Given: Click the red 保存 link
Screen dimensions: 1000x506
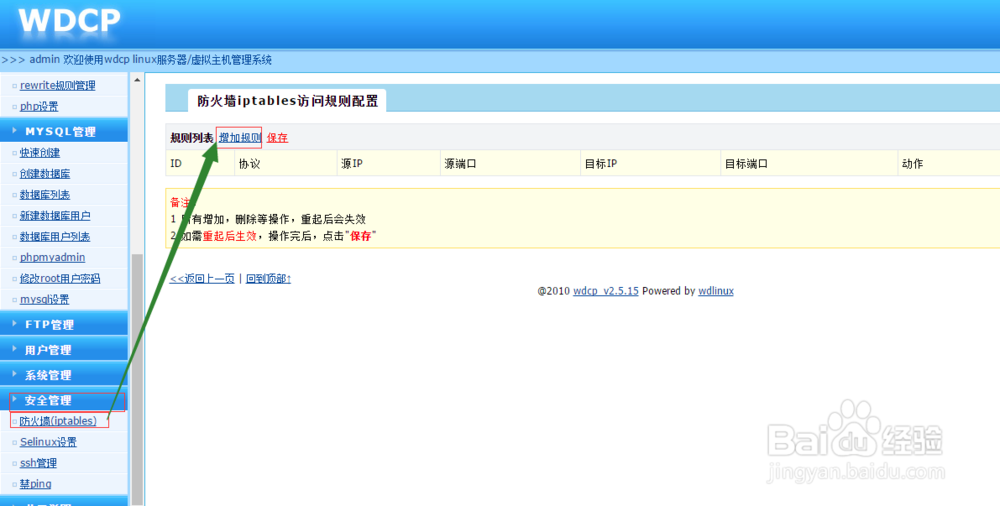Looking at the screenshot, I should pos(277,137).
